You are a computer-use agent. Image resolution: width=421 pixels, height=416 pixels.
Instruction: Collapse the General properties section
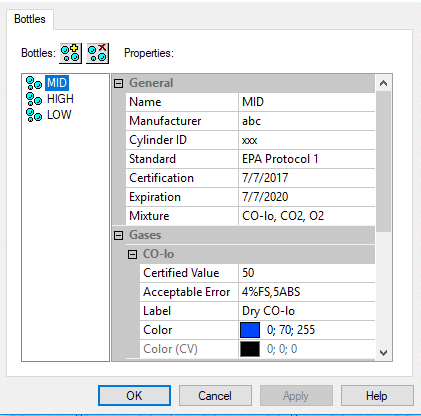tap(119, 83)
